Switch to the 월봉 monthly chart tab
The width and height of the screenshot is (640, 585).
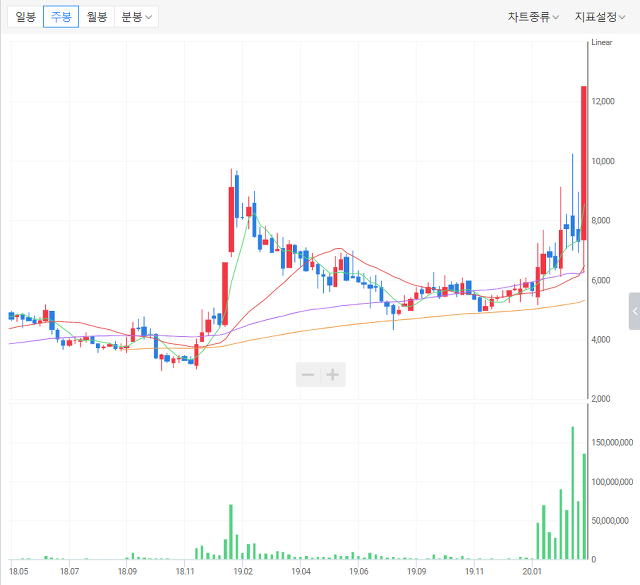tap(97, 17)
